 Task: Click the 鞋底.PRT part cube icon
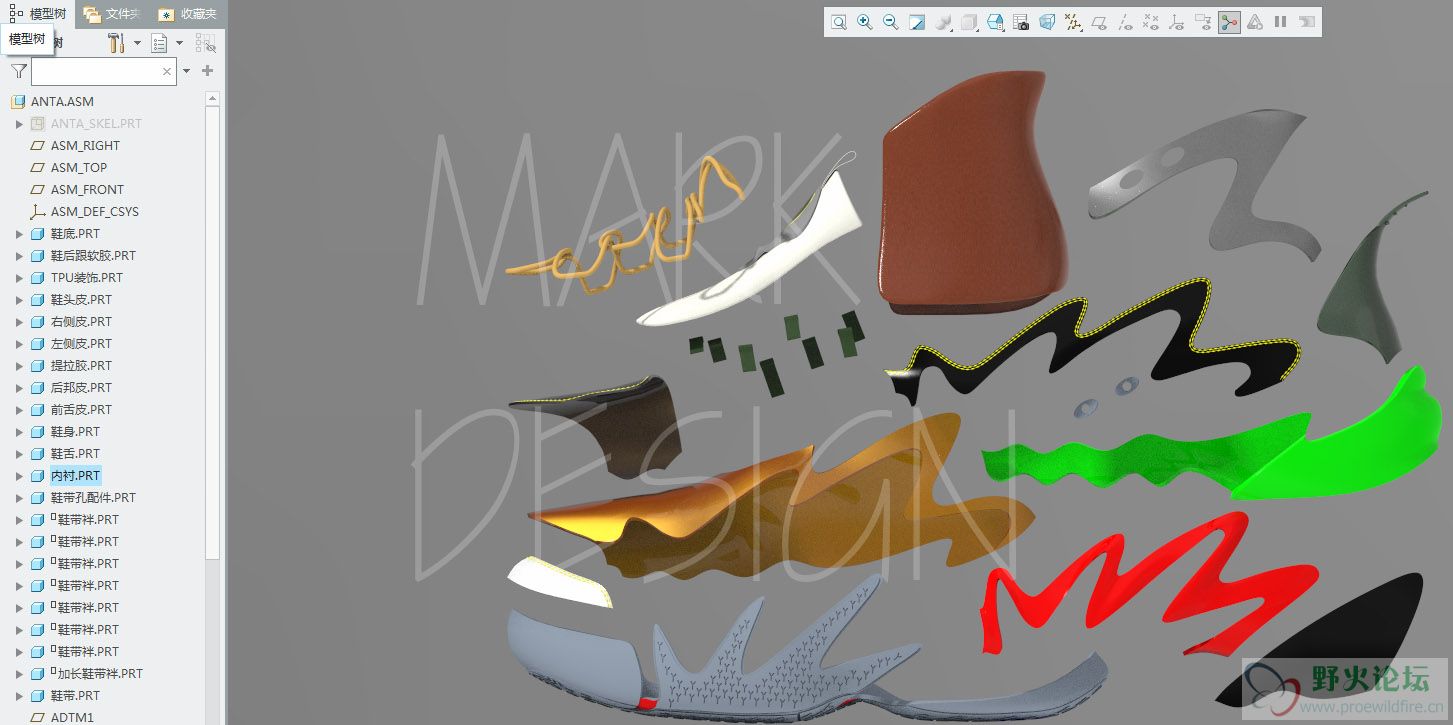[x=38, y=234]
